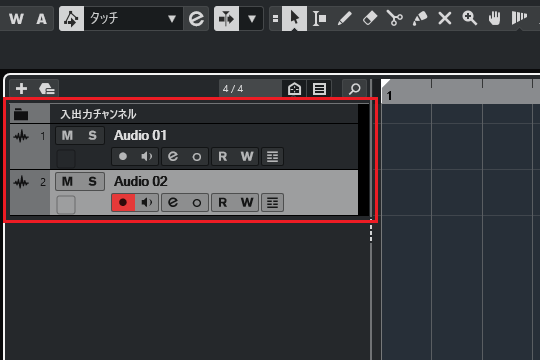Enable Write automation on Audio 02

247,203
